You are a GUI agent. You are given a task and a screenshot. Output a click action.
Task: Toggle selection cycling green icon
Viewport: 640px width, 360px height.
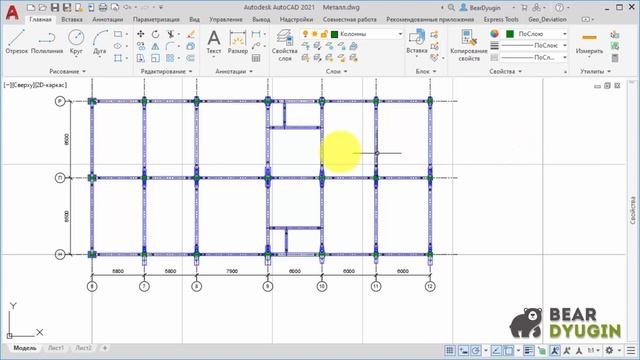(542, 350)
